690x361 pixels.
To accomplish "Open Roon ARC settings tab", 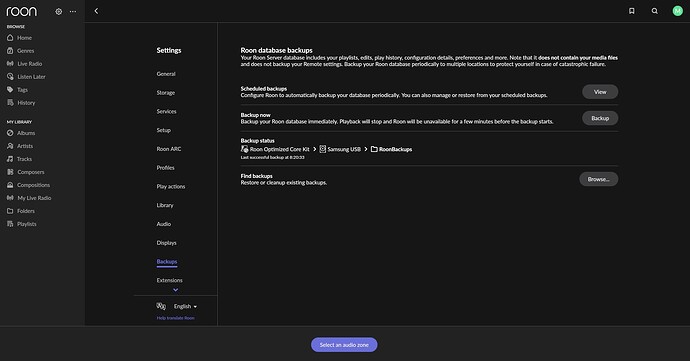I will pos(169,149).
